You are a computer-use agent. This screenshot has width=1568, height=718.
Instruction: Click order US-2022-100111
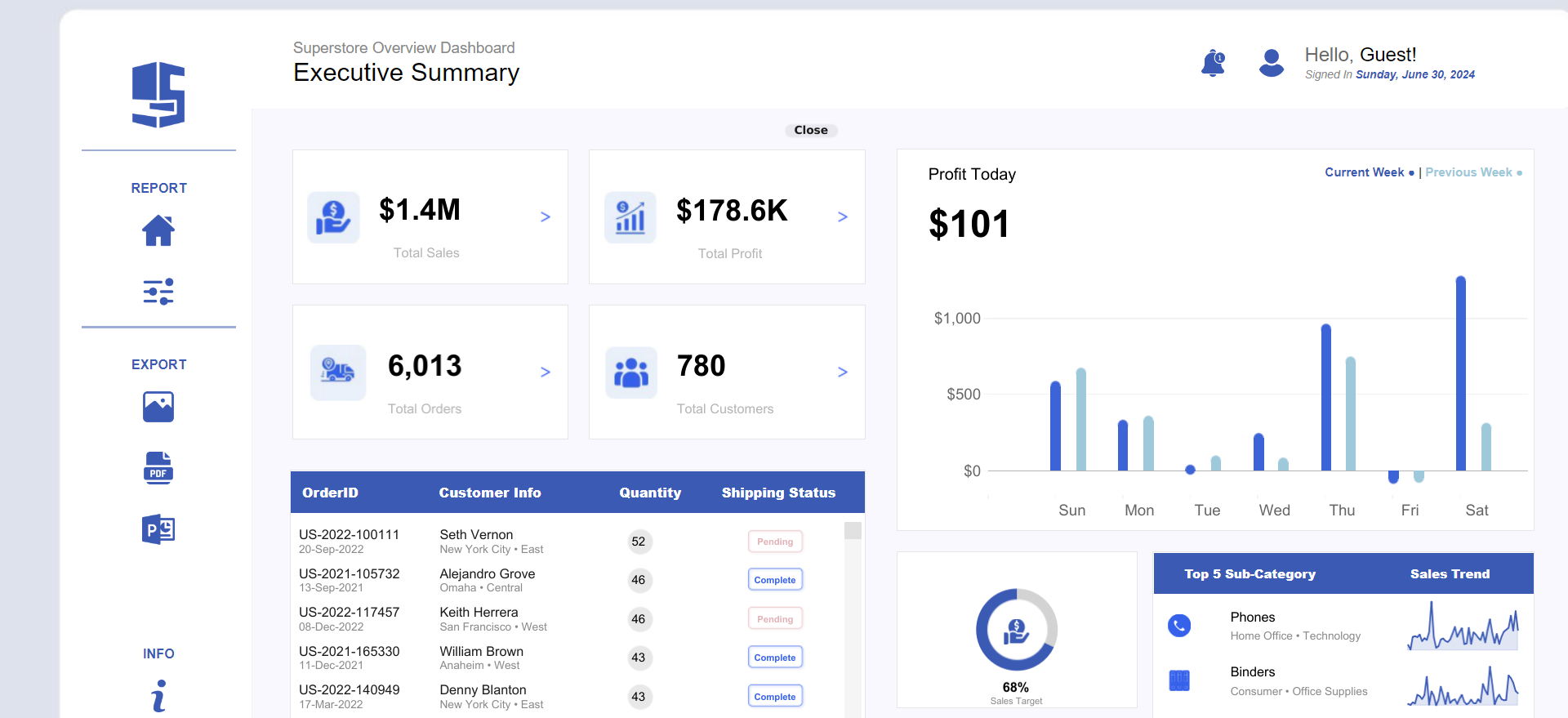click(x=349, y=534)
